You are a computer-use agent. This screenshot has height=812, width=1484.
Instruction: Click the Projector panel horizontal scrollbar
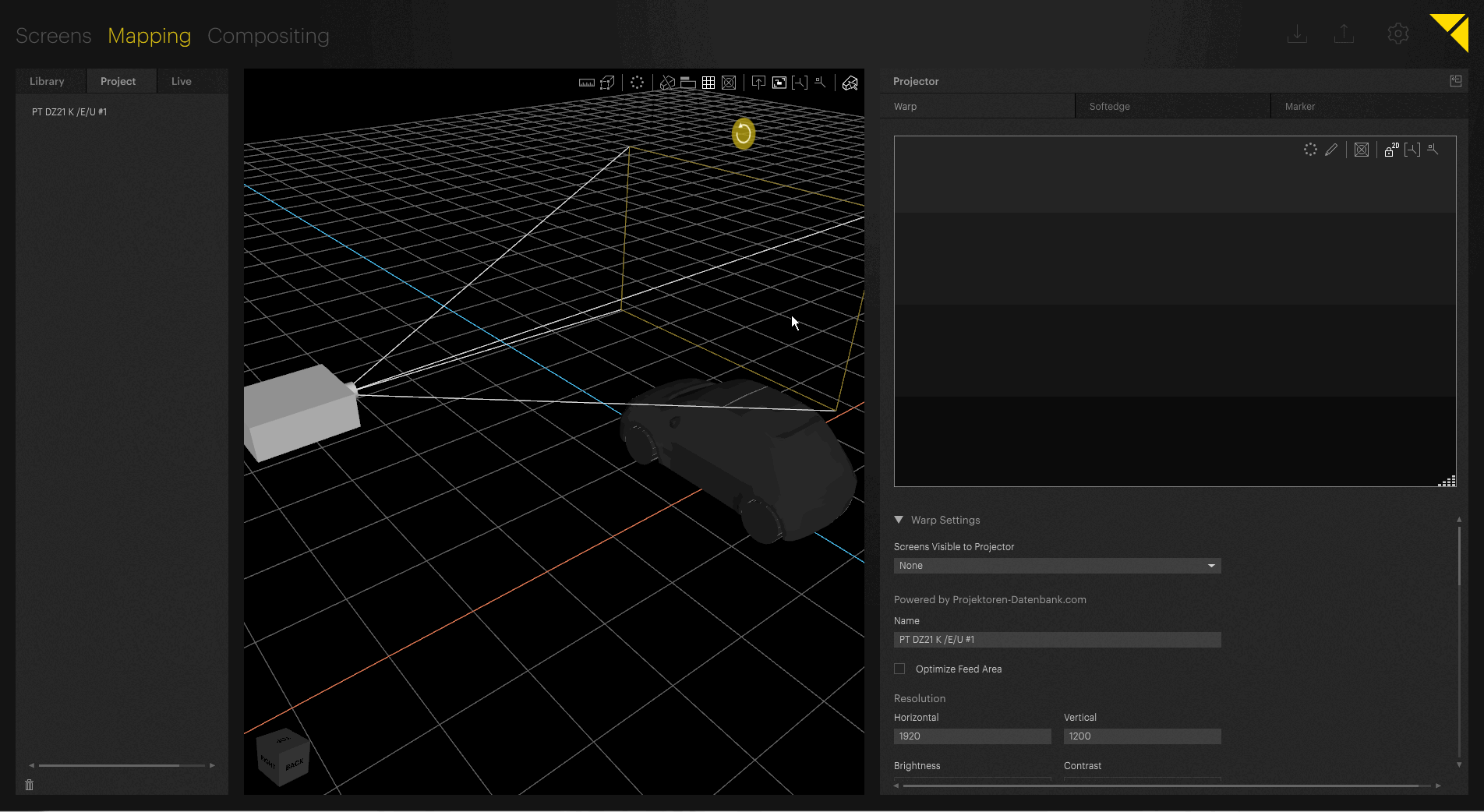coord(1160,786)
